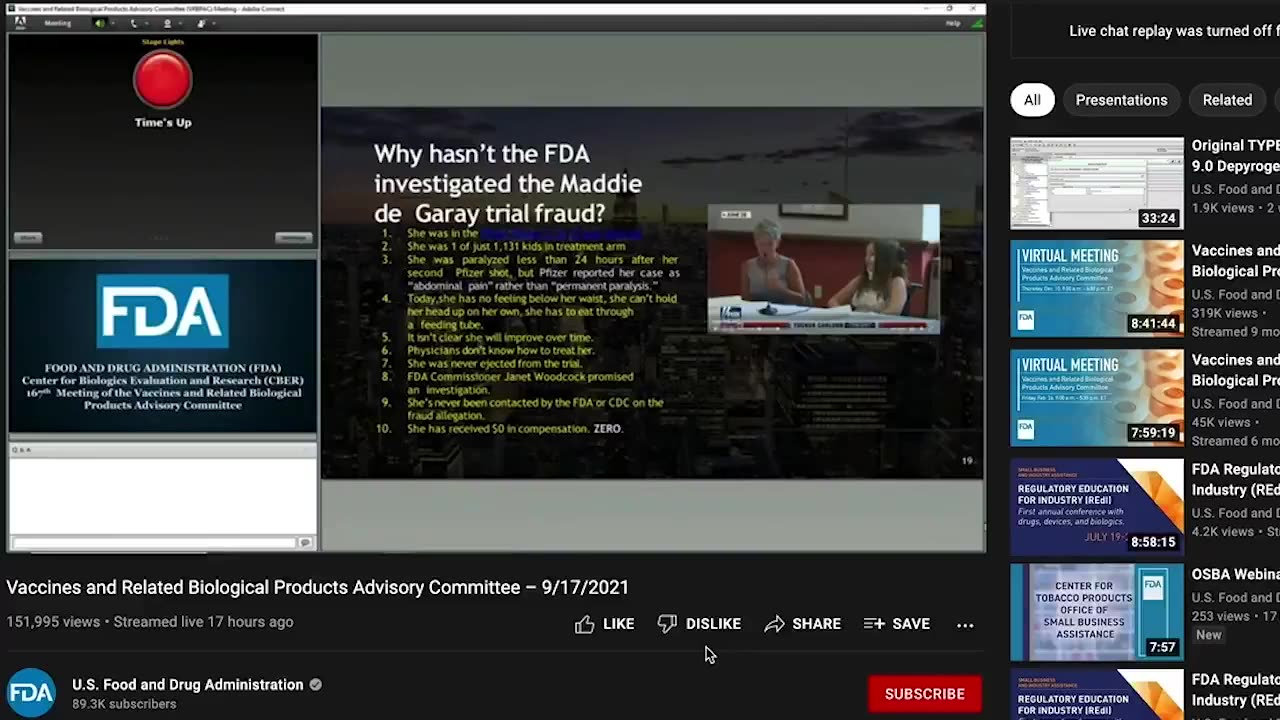The height and width of the screenshot is (720, 1280).
Task: Open phone options dropdown arrow in Adobe Connect
Action: coord(147,23)
